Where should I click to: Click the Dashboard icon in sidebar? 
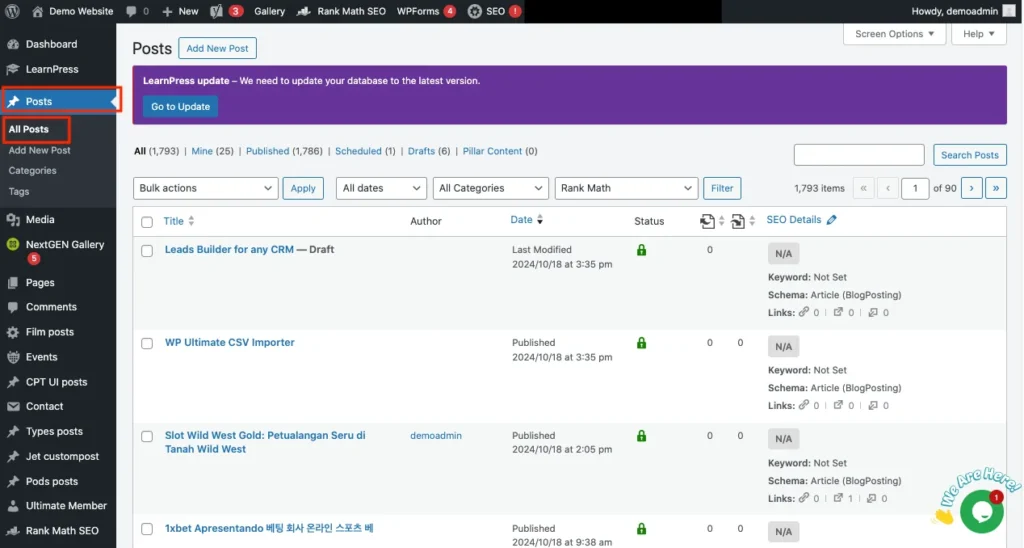[13, 44]
